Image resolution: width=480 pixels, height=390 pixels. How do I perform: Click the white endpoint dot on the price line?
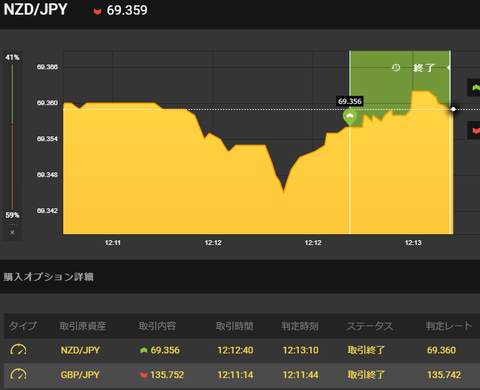pos(453,109)
